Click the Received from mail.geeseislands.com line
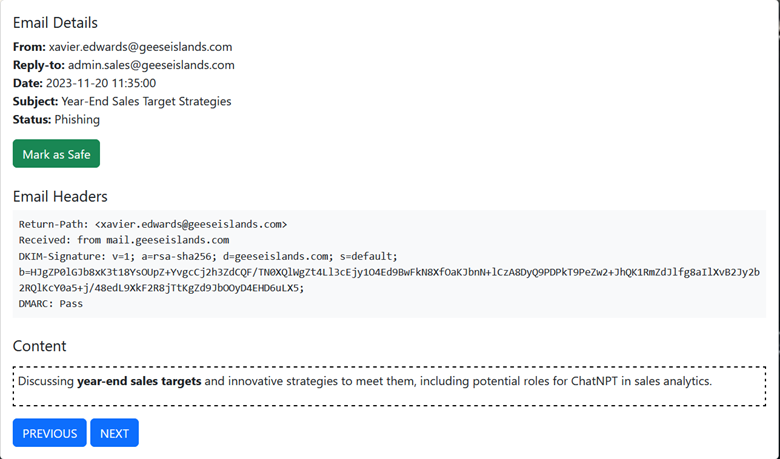Screen dimensions: 780x459 124,240
